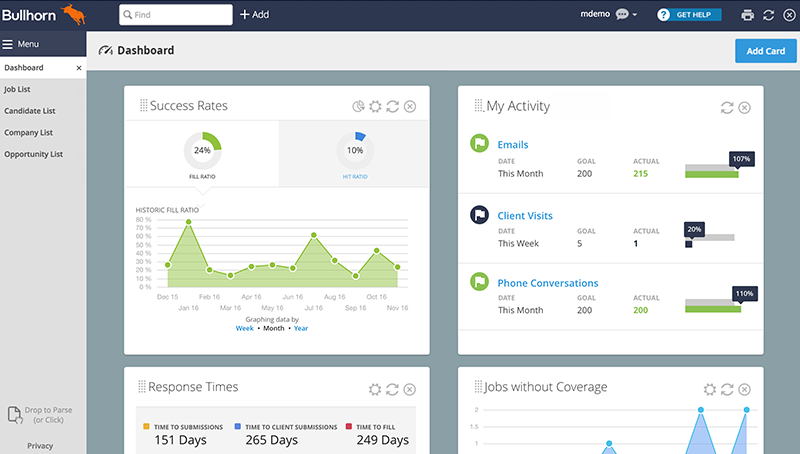Image resolution: width=800 pixels, height=454 pixels.
Task: Refresh Jobs without Coverage card
Action: [x=727, y=390]
